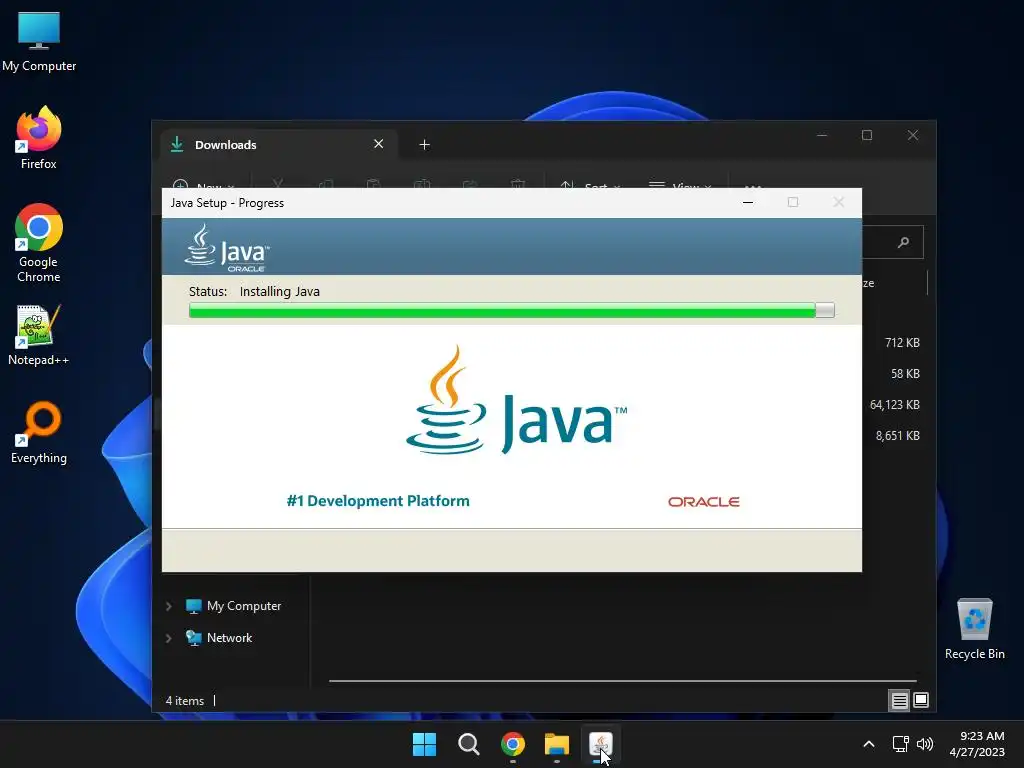Expand My Computer in Explorer sidebar
This screenshot has width=1024, height=768.
[x=168, y=606]
